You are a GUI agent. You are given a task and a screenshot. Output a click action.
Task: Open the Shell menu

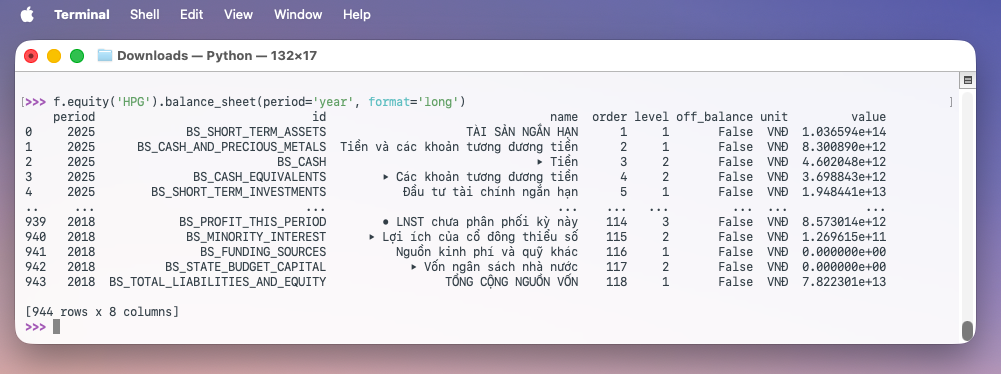coord(144,14)
